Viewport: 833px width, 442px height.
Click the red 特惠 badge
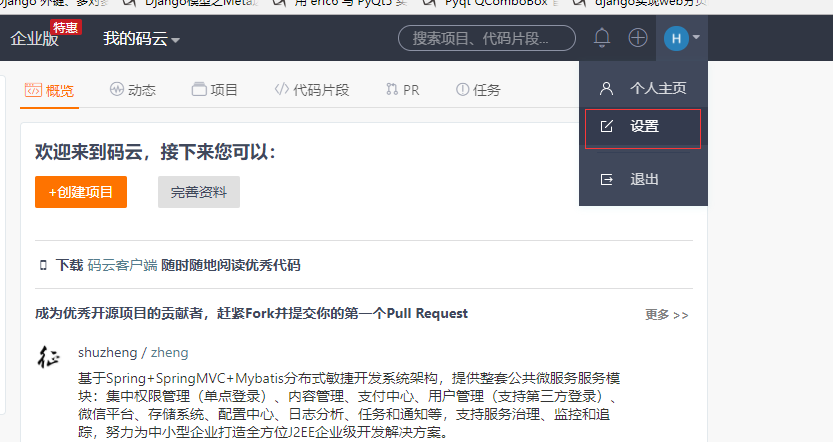66,28
